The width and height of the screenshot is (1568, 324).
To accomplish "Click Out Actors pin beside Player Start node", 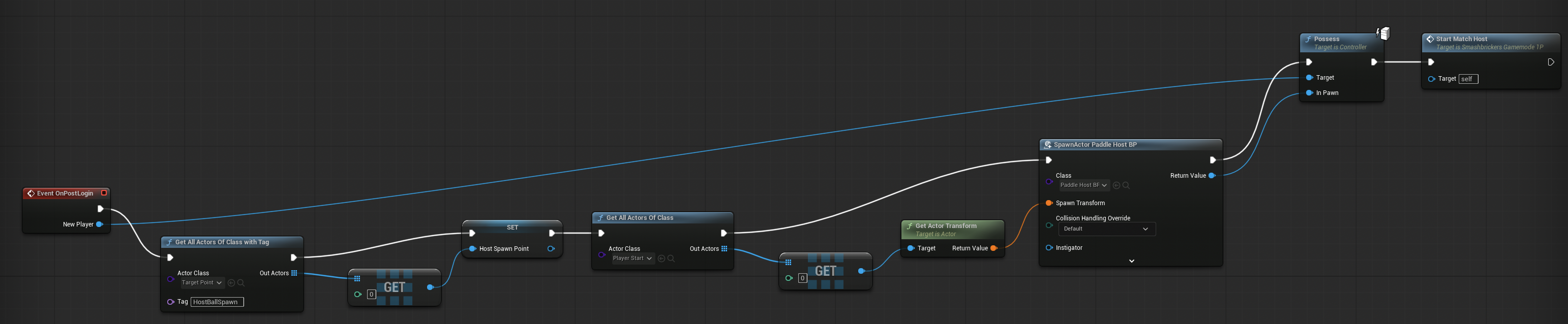I will tap(725, 249).
